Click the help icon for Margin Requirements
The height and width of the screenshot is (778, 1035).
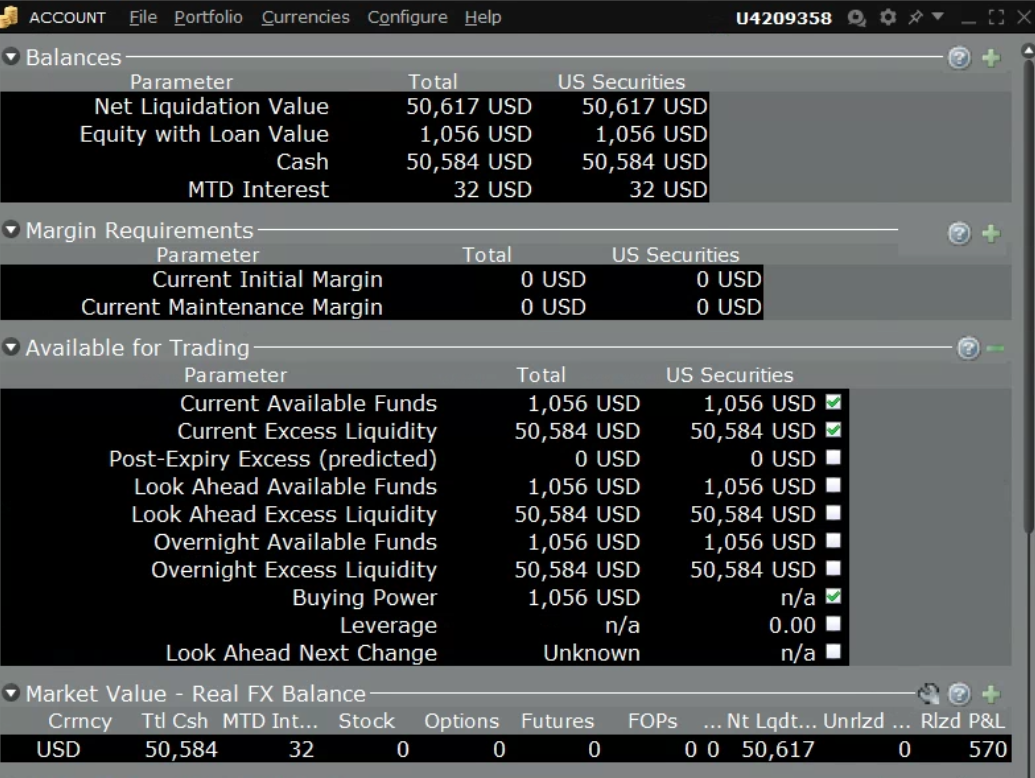pos(959,233)
